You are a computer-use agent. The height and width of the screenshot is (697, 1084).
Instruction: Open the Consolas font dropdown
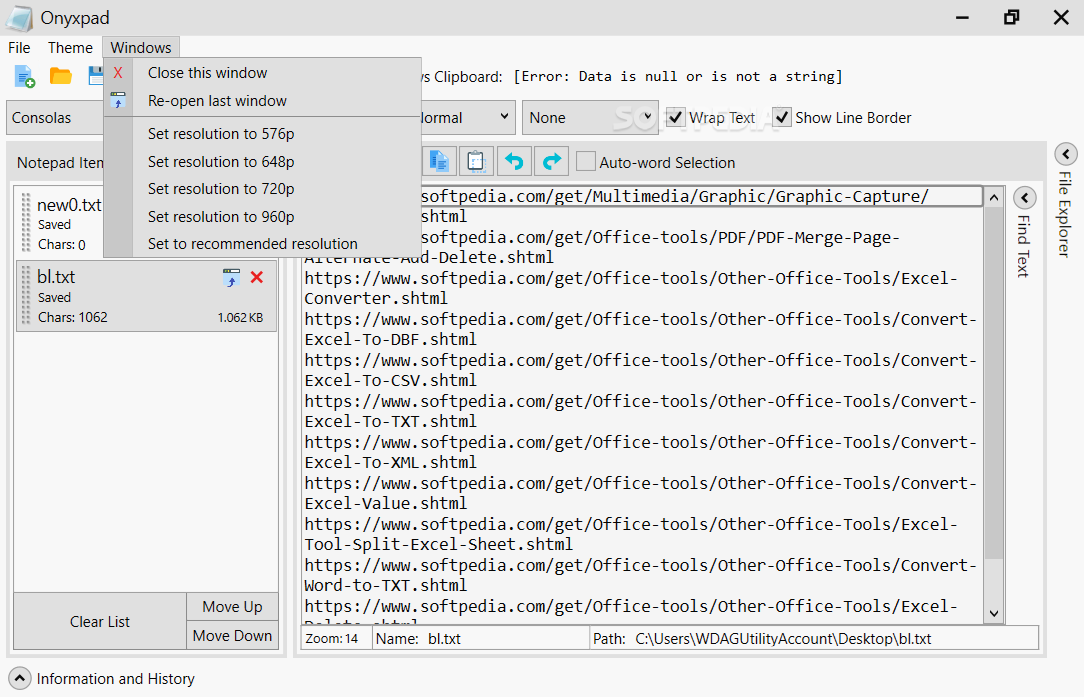(x=55, y=118)
